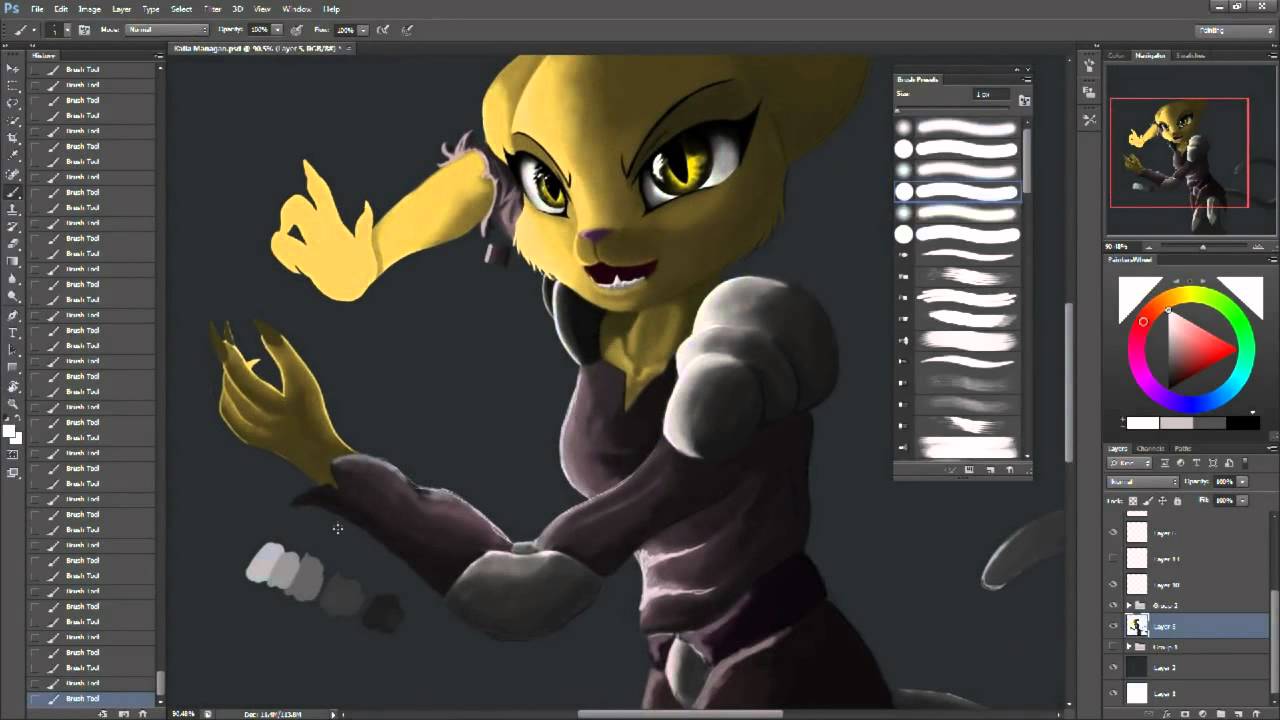This screenshot has width=1280, height=720.
Task: Select the Pen tool
Action: click(x=13, y=314)
